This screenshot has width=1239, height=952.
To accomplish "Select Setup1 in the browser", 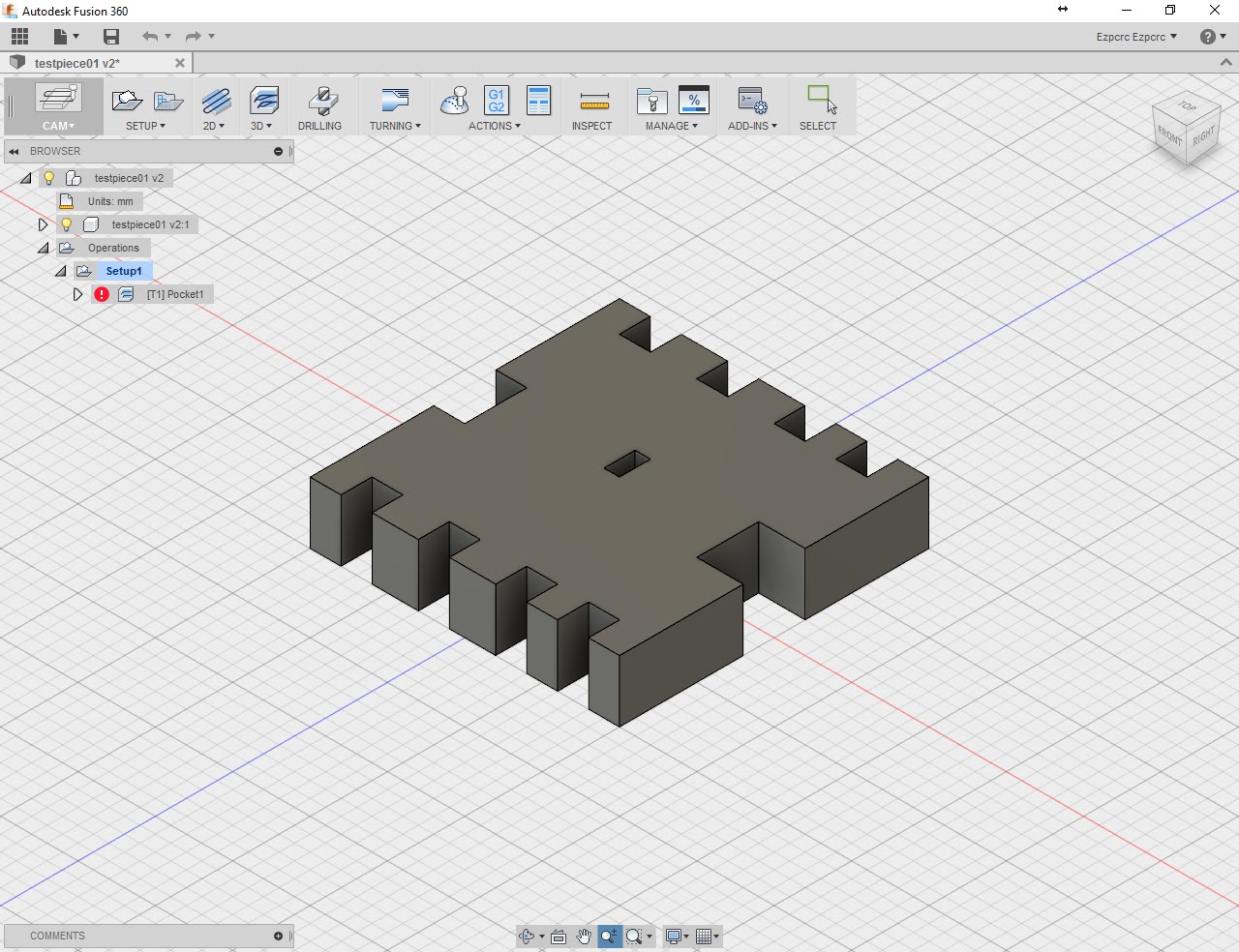I will [124, 271].
